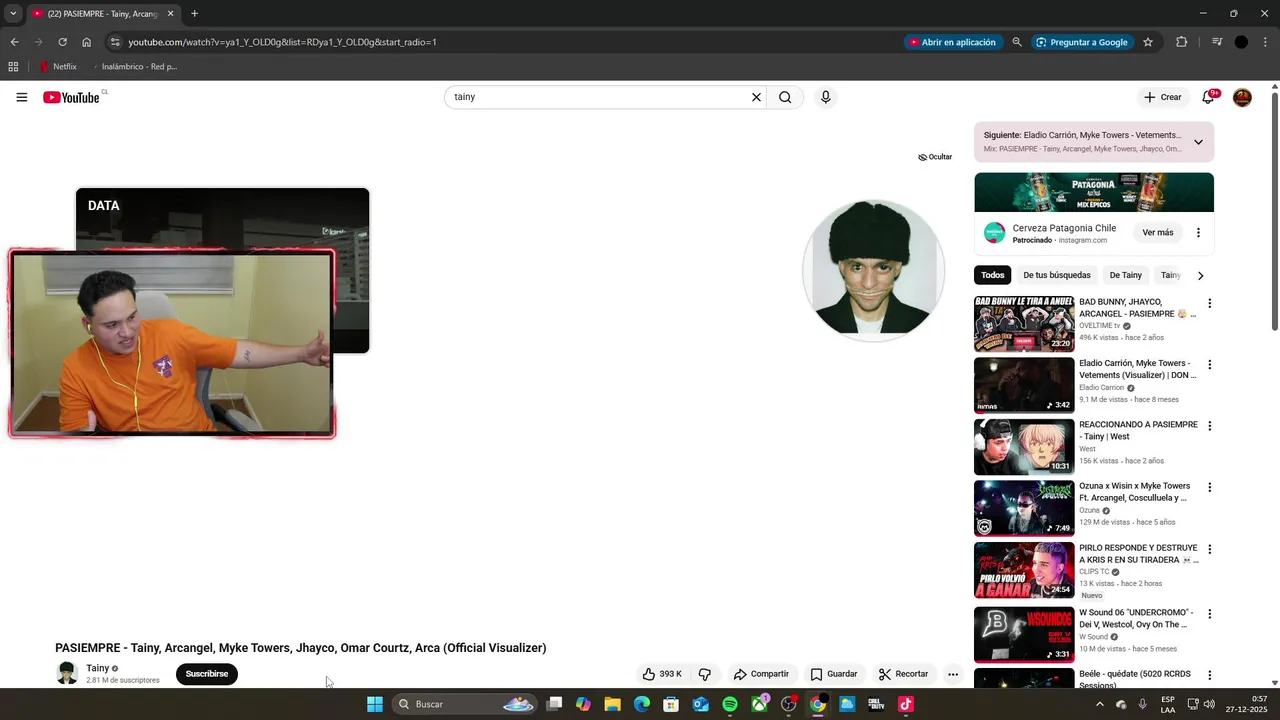Open Spotify from the taskbar
The width and height of the screenshot is (1280, 720).
coord(730,704)
